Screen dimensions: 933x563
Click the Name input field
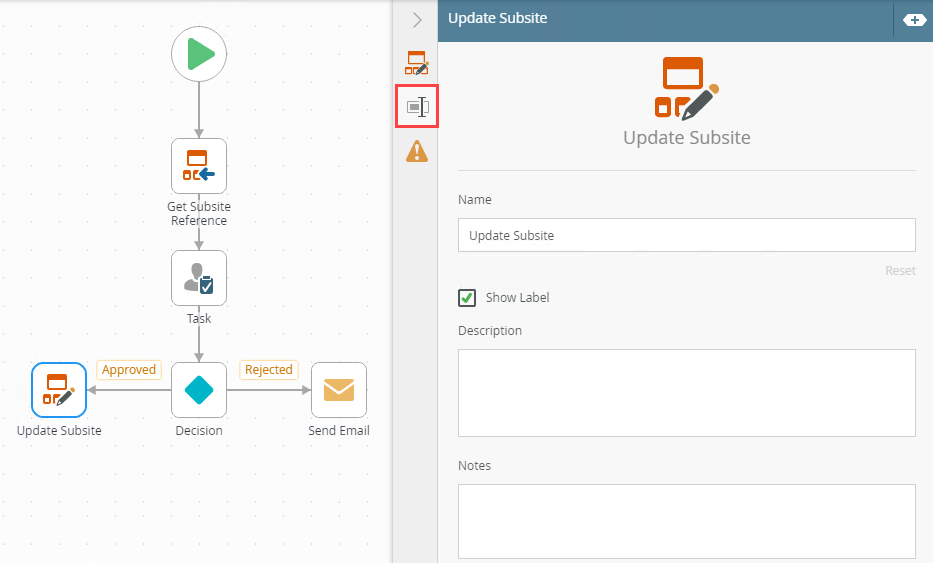[x=687, y=235]
